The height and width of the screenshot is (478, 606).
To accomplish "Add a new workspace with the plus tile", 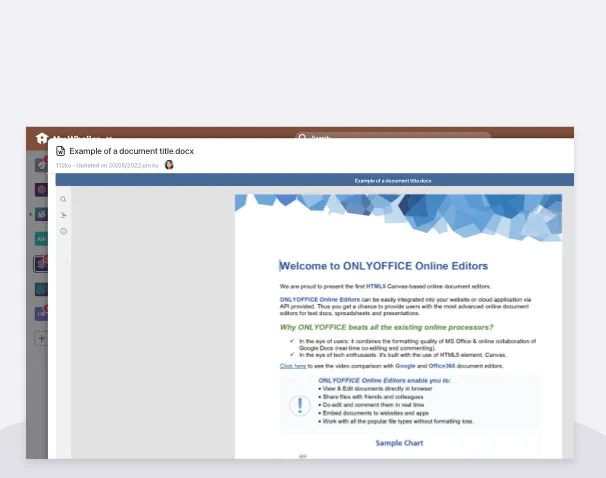I will click(x=41, y=339).
